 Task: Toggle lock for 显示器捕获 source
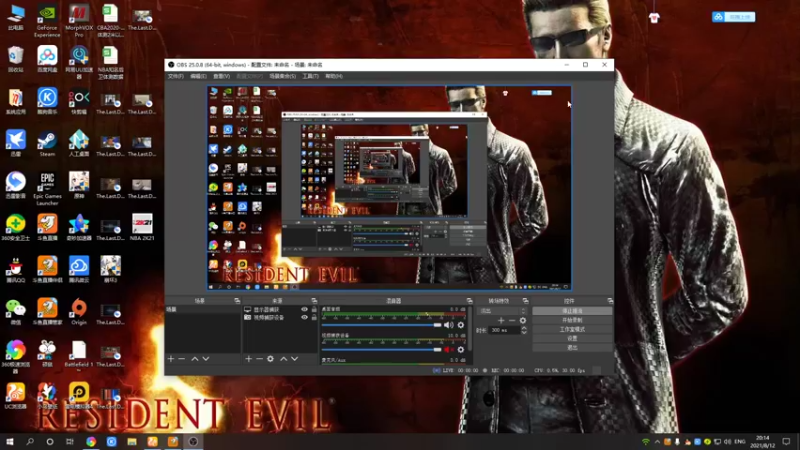point(314,309)
